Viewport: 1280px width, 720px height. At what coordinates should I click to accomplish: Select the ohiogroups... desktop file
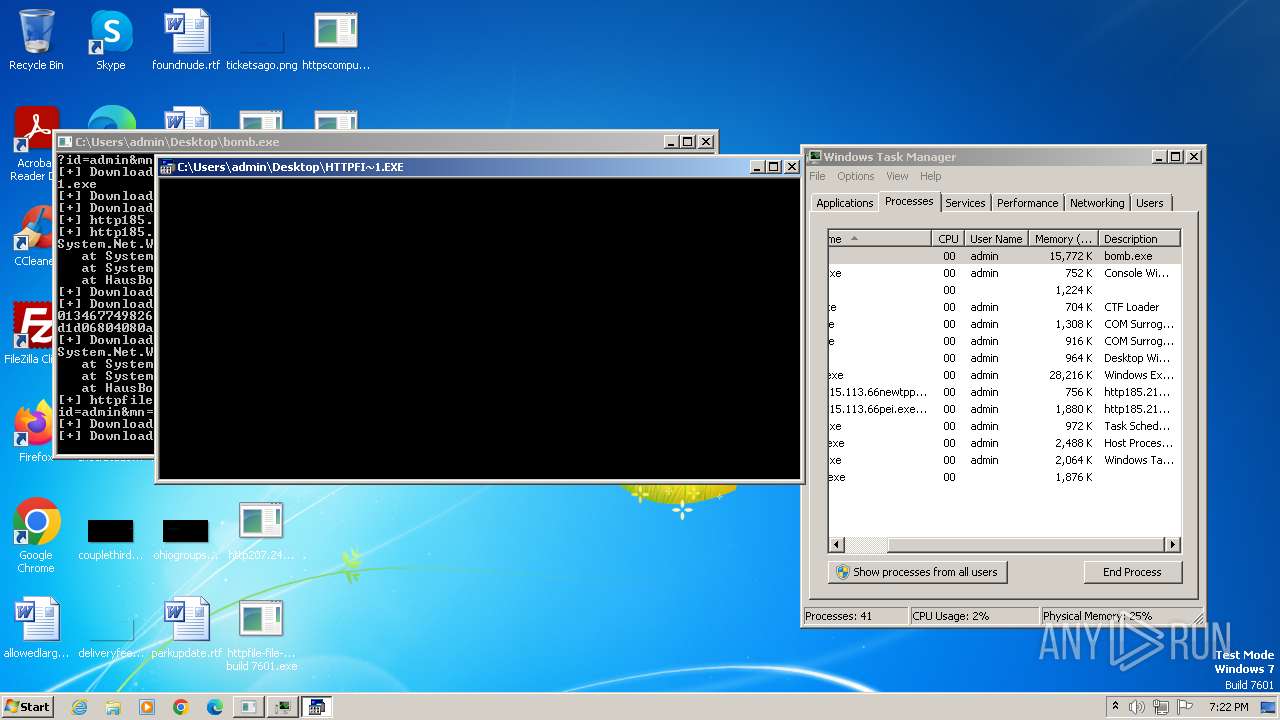pos(186,539)
